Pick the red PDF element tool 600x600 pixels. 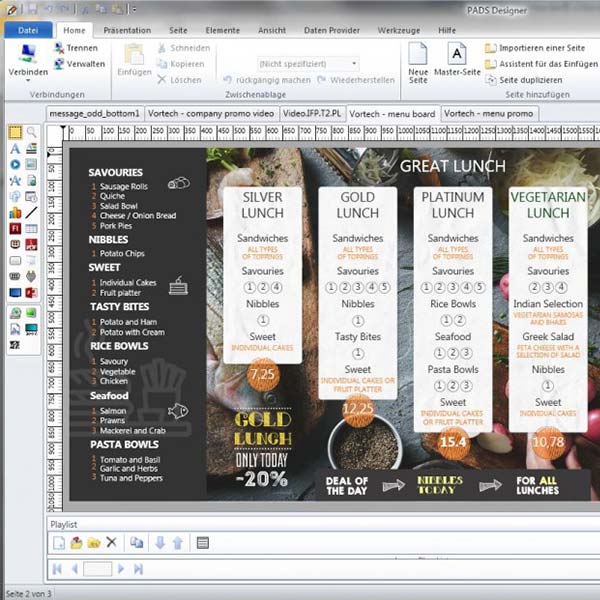click(31, 245)
